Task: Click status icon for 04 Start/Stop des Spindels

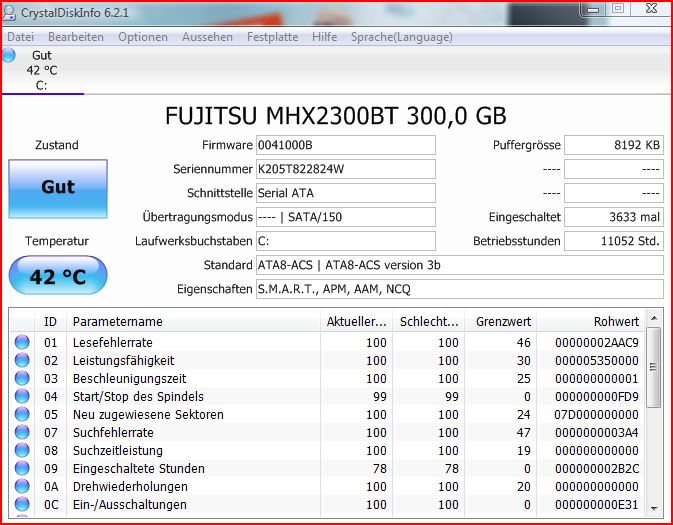Action: click(x=22, y=396)
